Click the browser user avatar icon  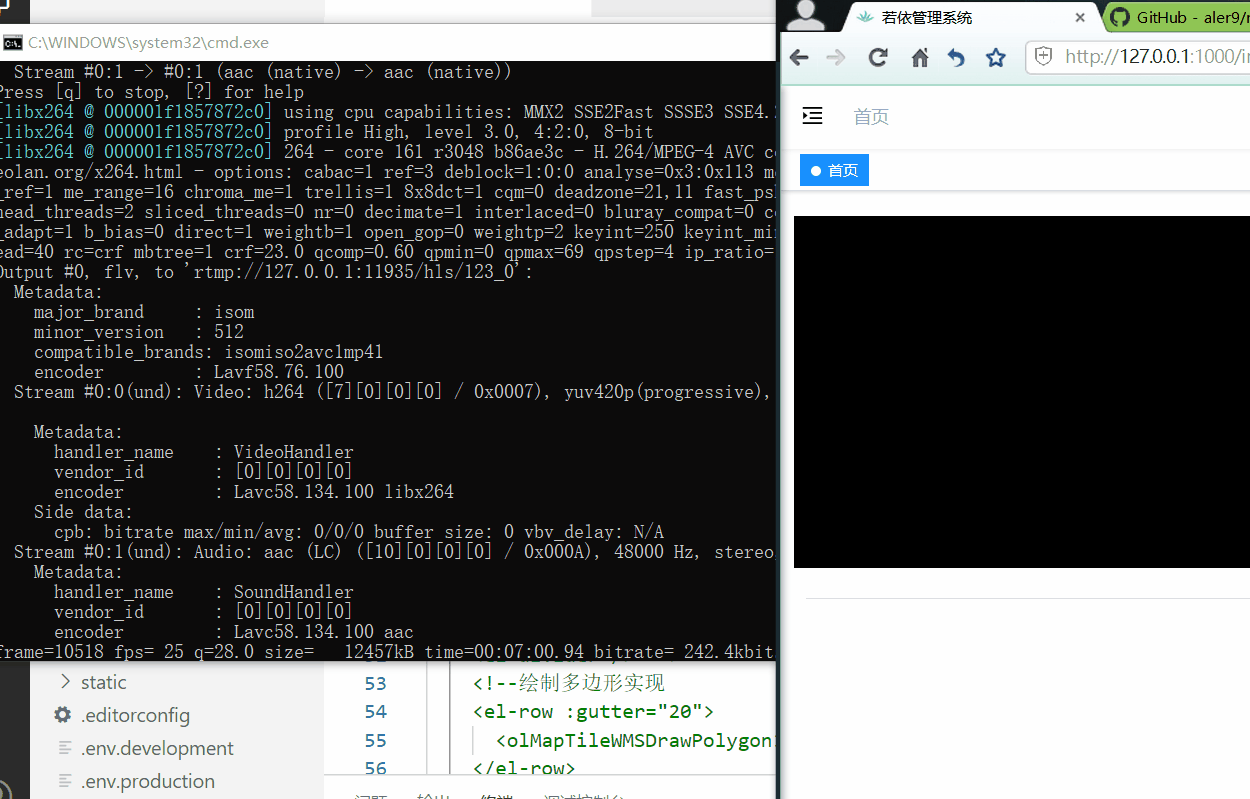[x=806, y=15]
